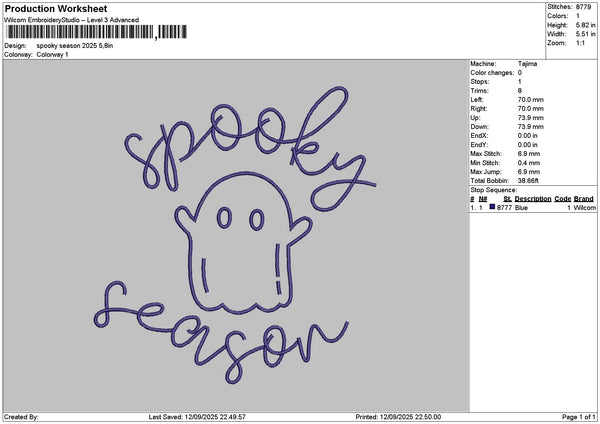Viewport: 600px width, 424px height.
Task: Click the Width value "5.51 in"
Action: (x=585, y=34)
